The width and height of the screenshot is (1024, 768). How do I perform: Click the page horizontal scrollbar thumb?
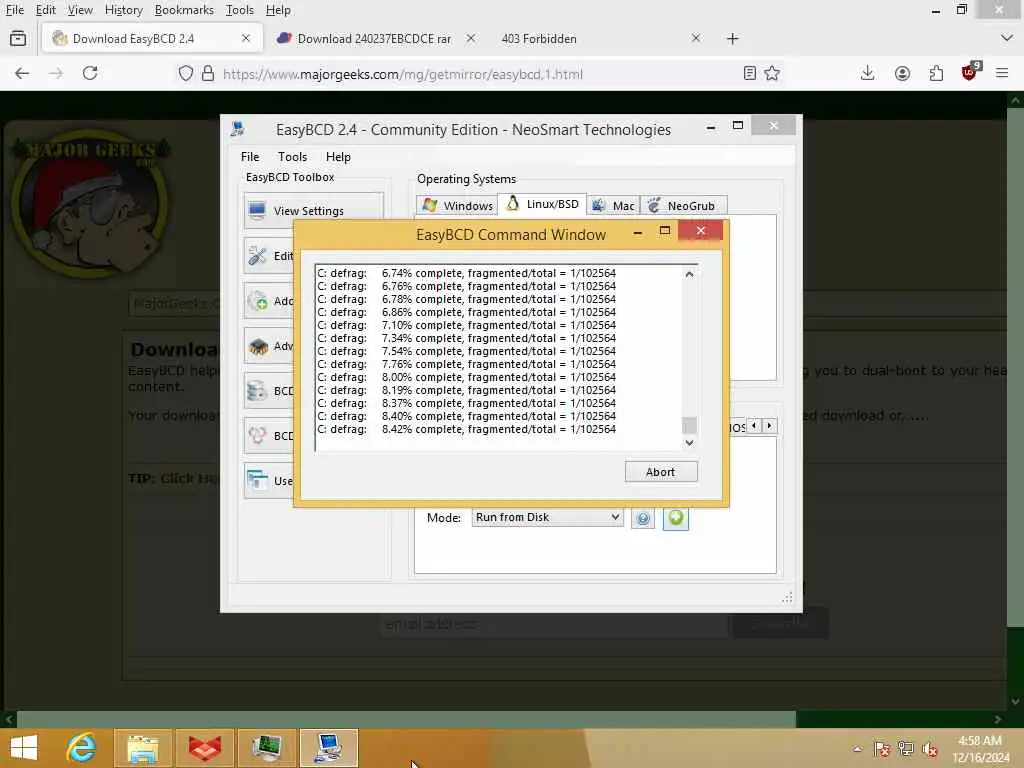(x=406, y=719)
